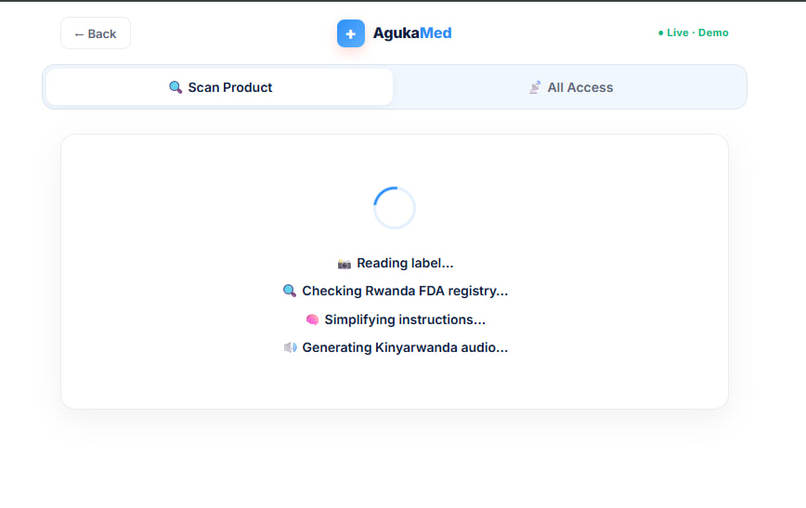This screenshot has width=806, height=508.
Task: Go back with the Back button
Action: [96, 33]
